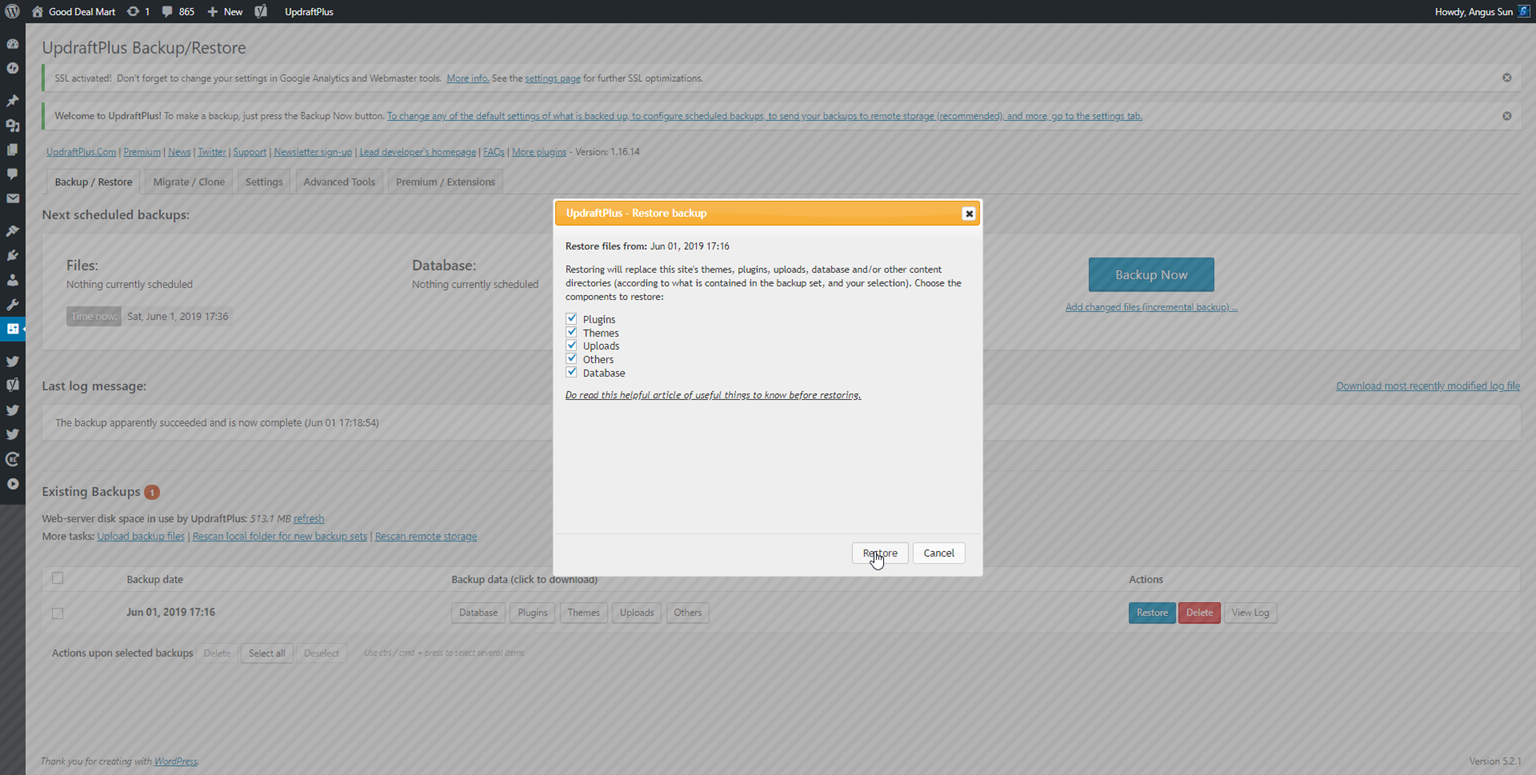Uncheck the Database component checkbox
Screen dimensions: 1536x775
pos(572,372)
